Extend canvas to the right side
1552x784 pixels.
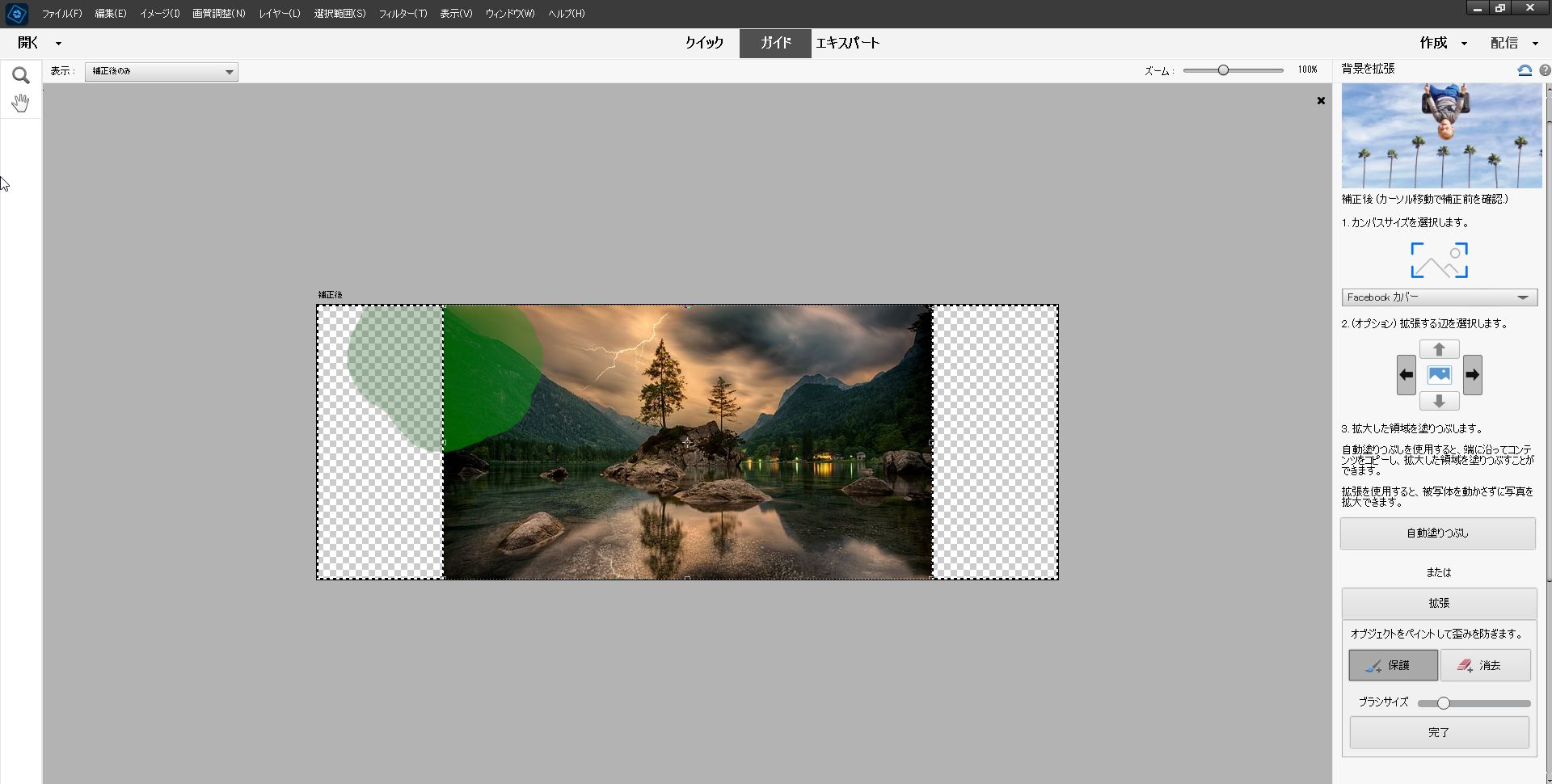1473,375
